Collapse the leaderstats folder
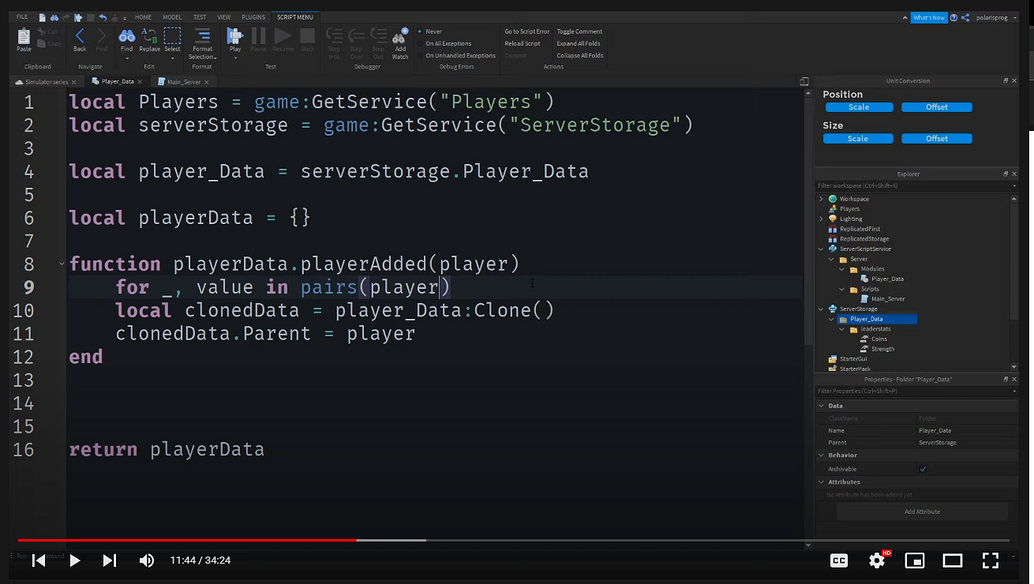 point(842,329)
